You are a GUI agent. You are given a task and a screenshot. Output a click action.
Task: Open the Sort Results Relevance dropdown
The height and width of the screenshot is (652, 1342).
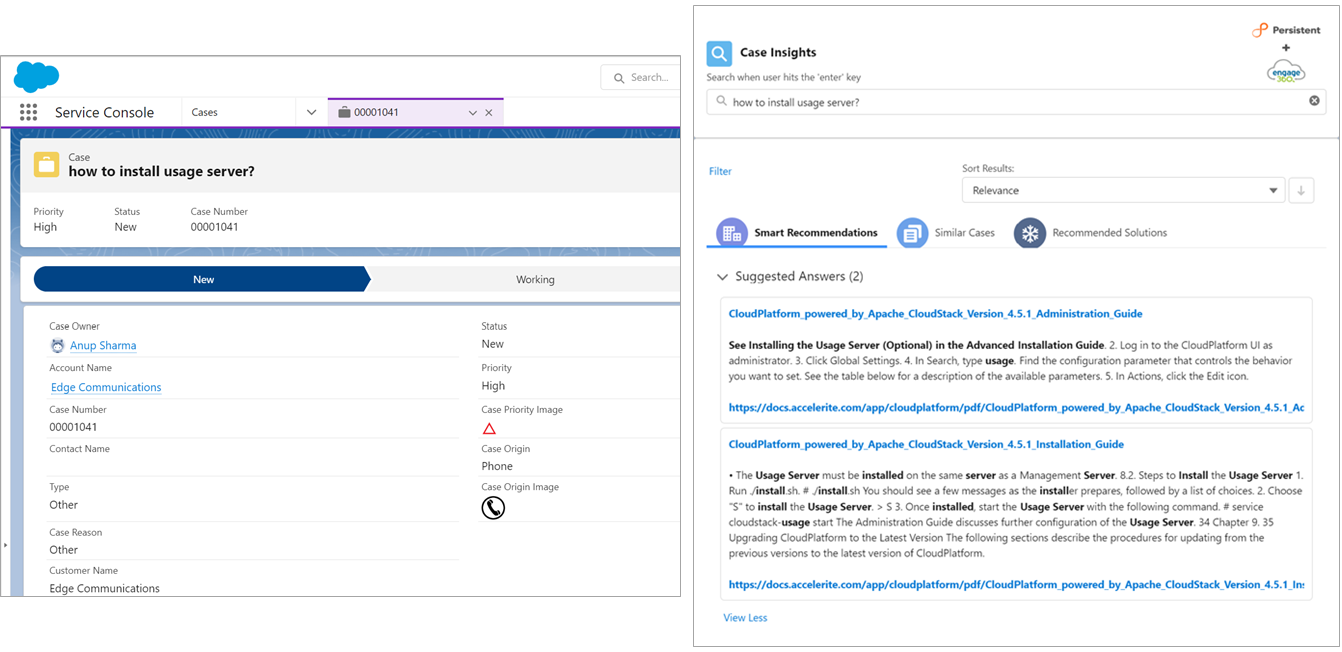(1123, 190)
